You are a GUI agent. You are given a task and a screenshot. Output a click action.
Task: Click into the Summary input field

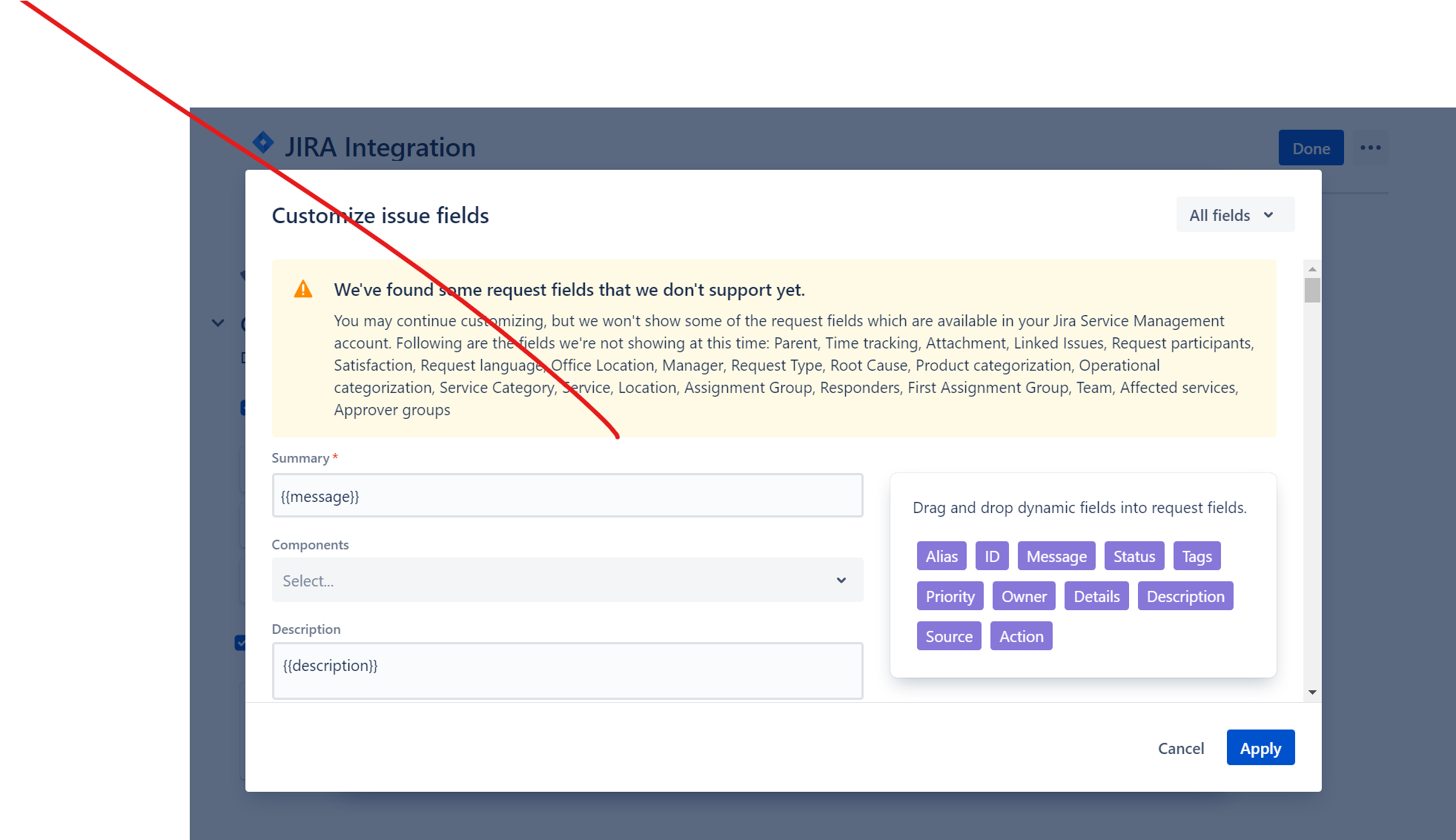pos(567,496)
